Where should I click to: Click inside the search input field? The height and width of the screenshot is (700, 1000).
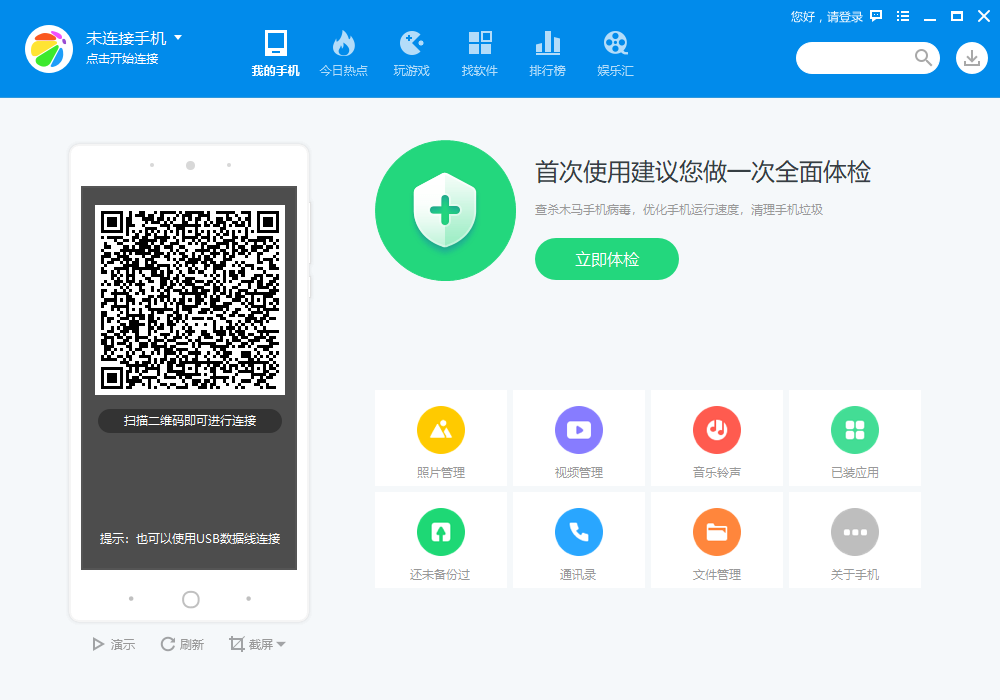tap(860, 58)
